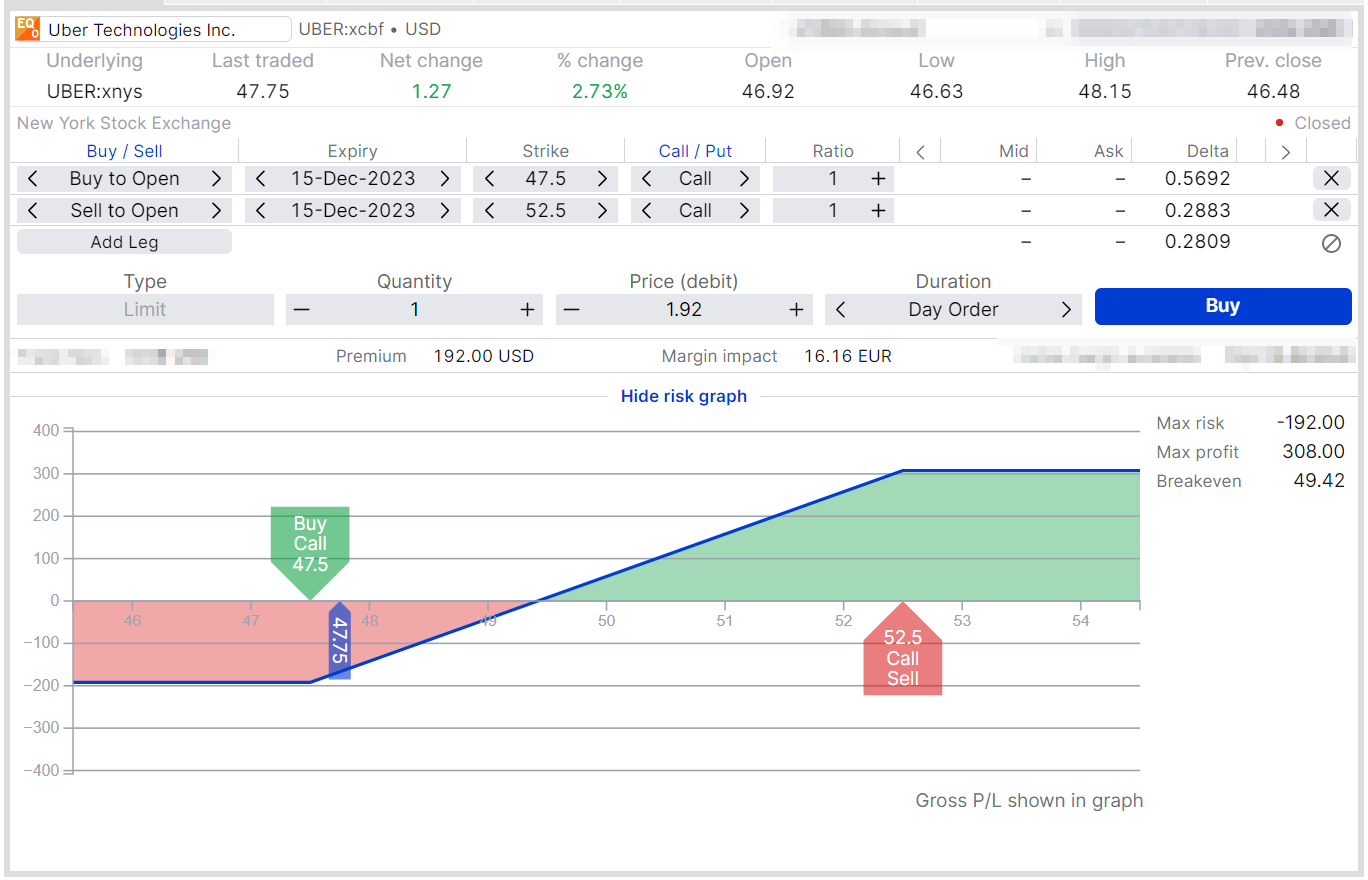Increase ratio on the Sell to Open leg
This screenshot has height=880, width=1368.
click(x=878, y=211)
